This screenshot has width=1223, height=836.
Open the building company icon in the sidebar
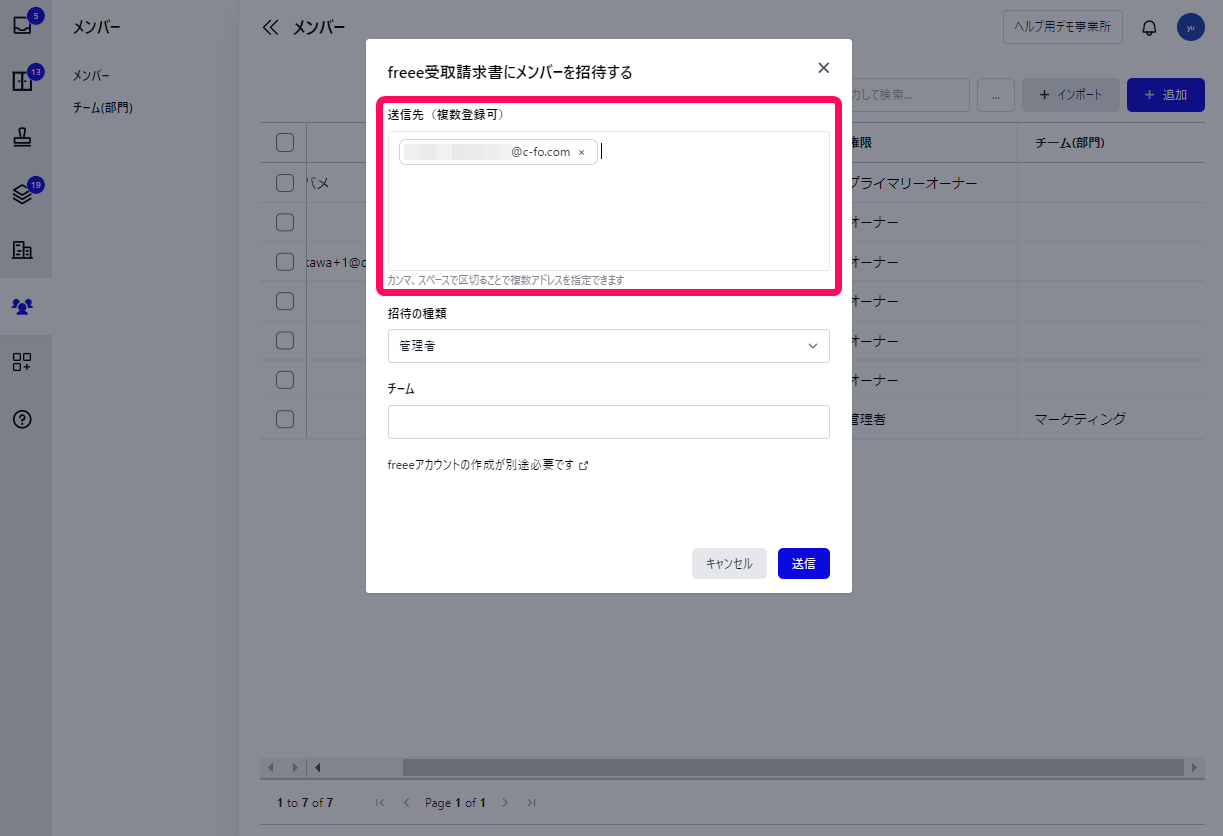[23, 250]
